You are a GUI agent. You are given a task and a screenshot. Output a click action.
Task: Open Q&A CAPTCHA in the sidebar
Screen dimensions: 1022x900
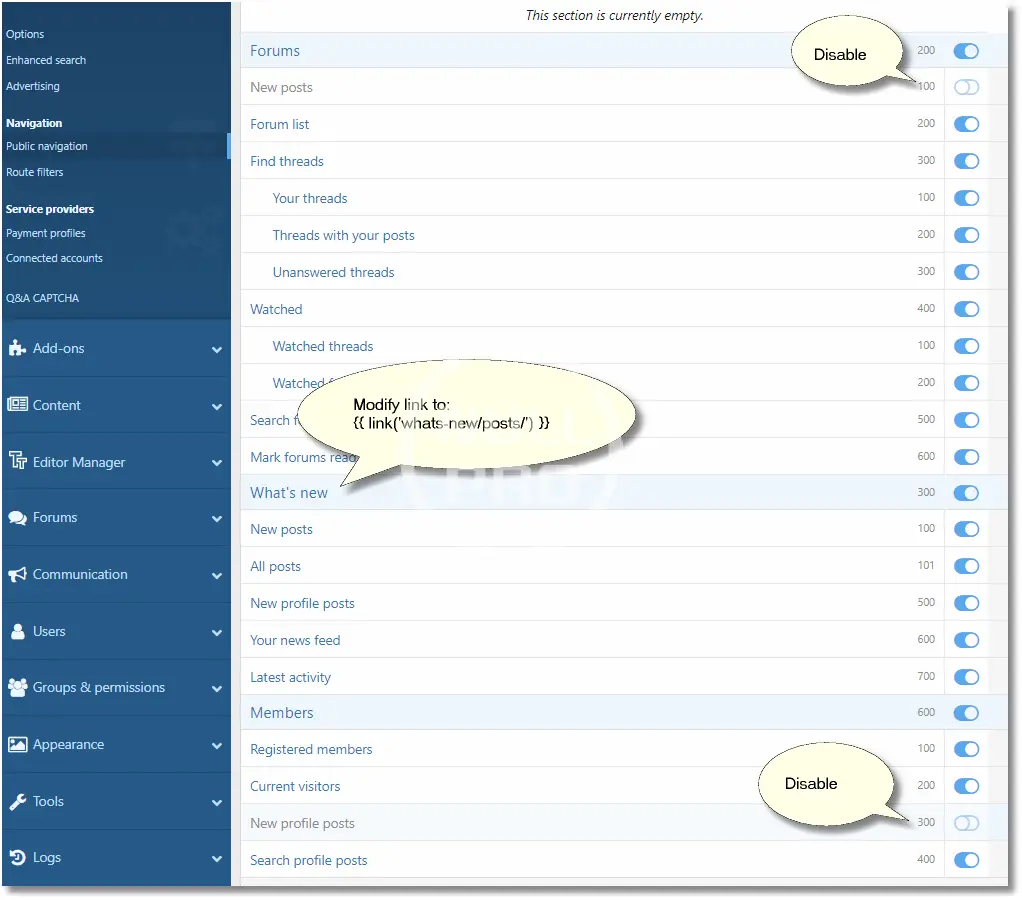coord(42,298)
